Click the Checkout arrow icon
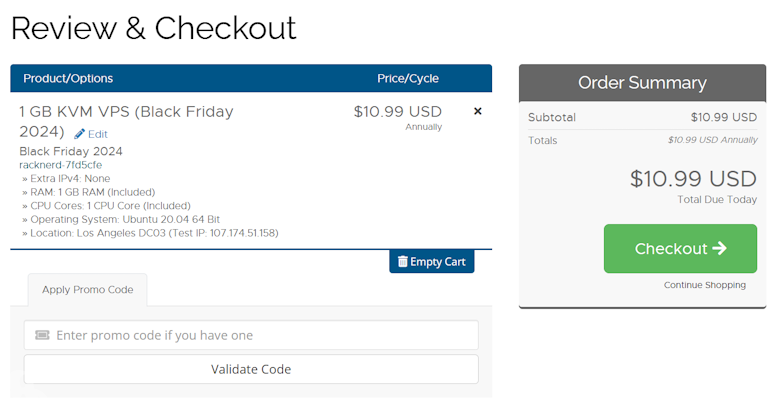 [719, 248]
